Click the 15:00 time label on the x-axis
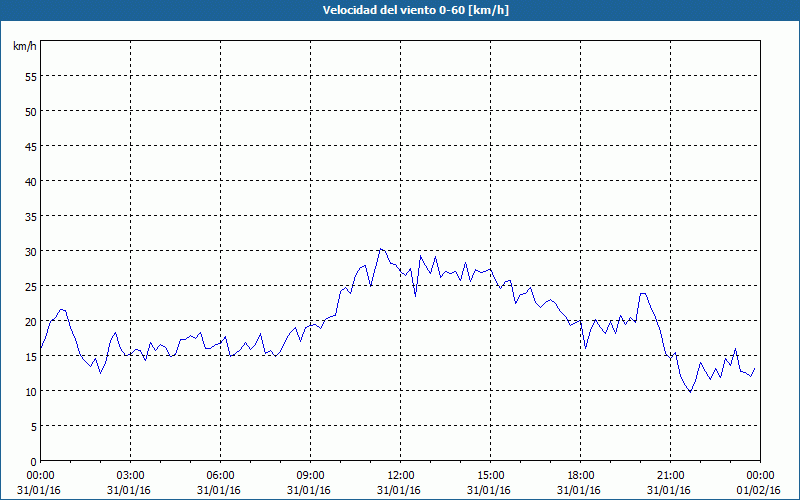The image size is (800, 500). (x=490, y=476)
